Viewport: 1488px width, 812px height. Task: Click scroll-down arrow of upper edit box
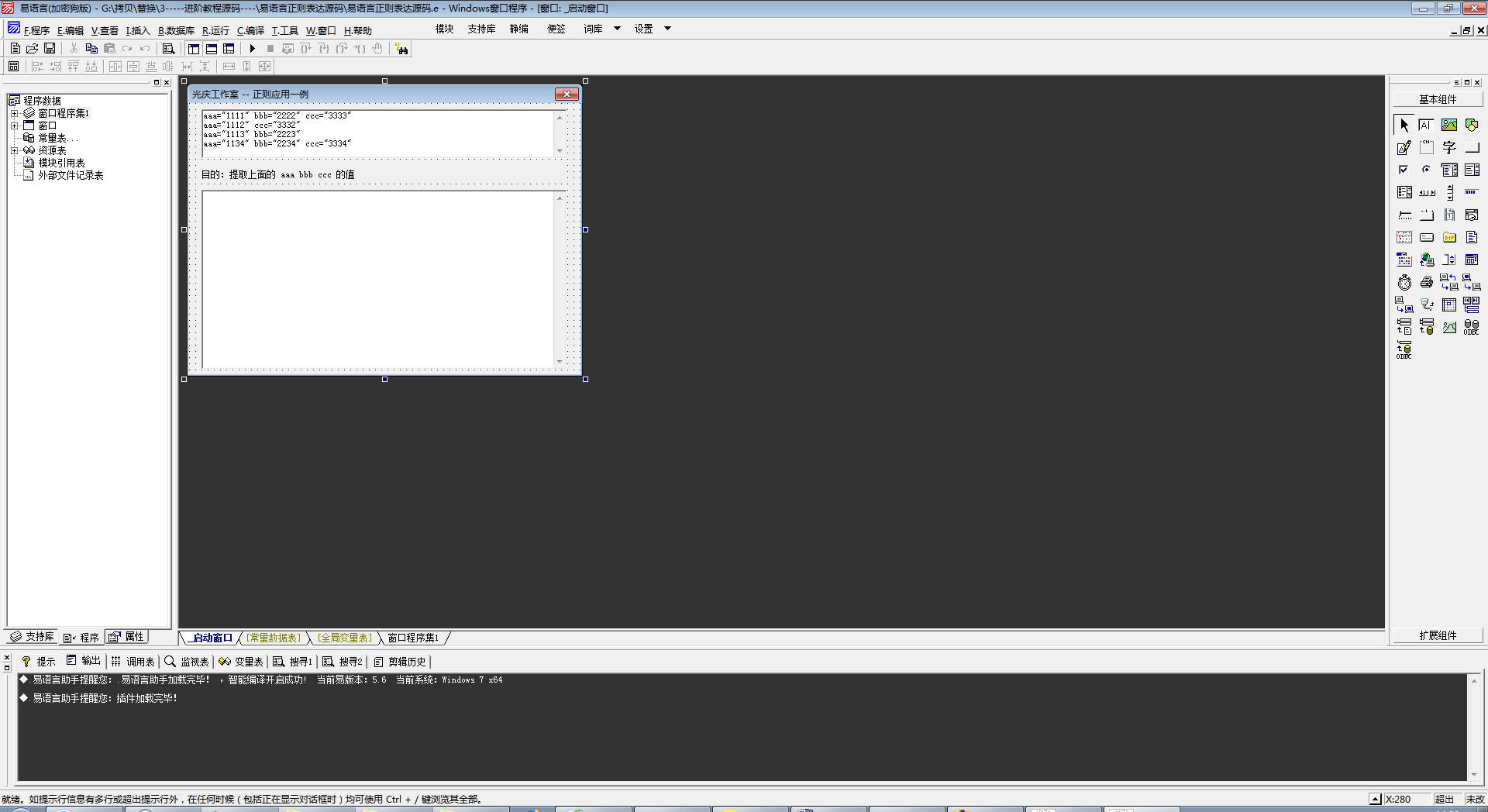tap(560, 150)
